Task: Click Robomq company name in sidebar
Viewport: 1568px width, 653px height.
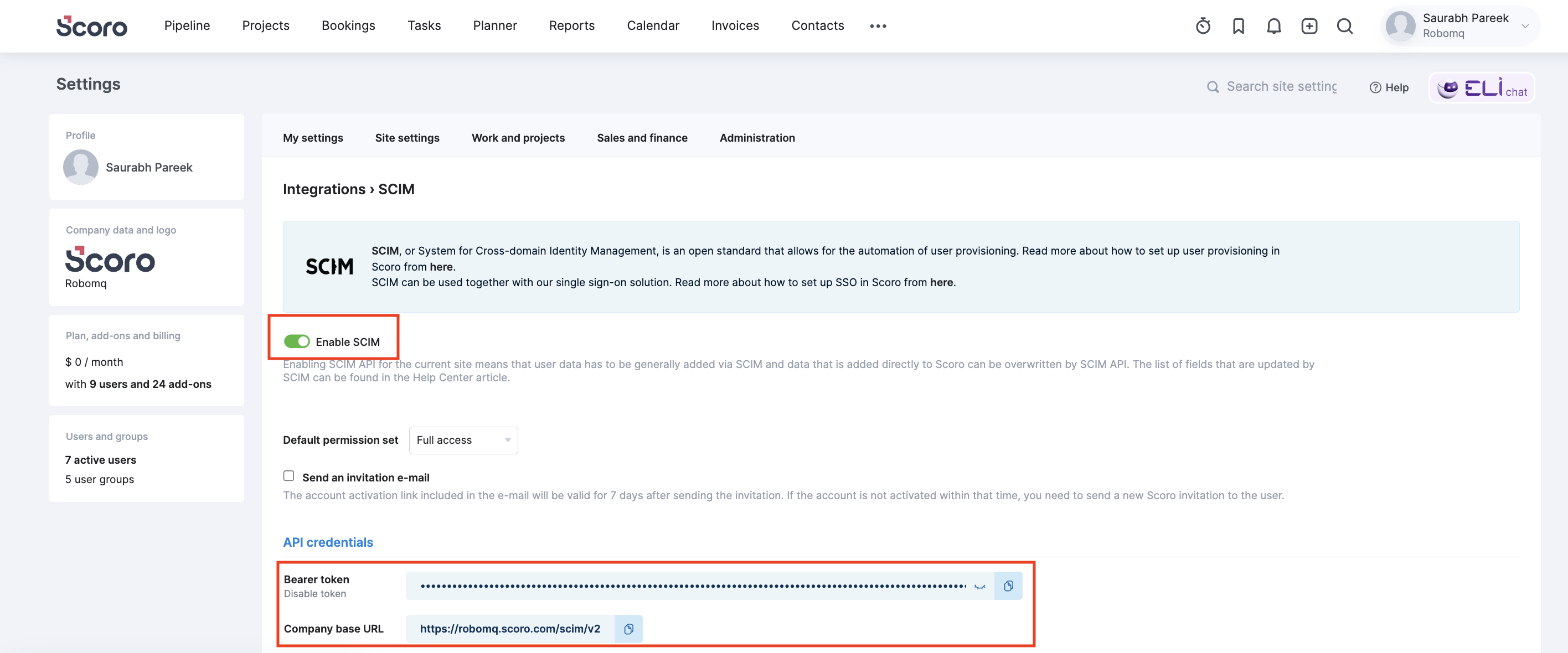Action: click(x=86, y=283)
